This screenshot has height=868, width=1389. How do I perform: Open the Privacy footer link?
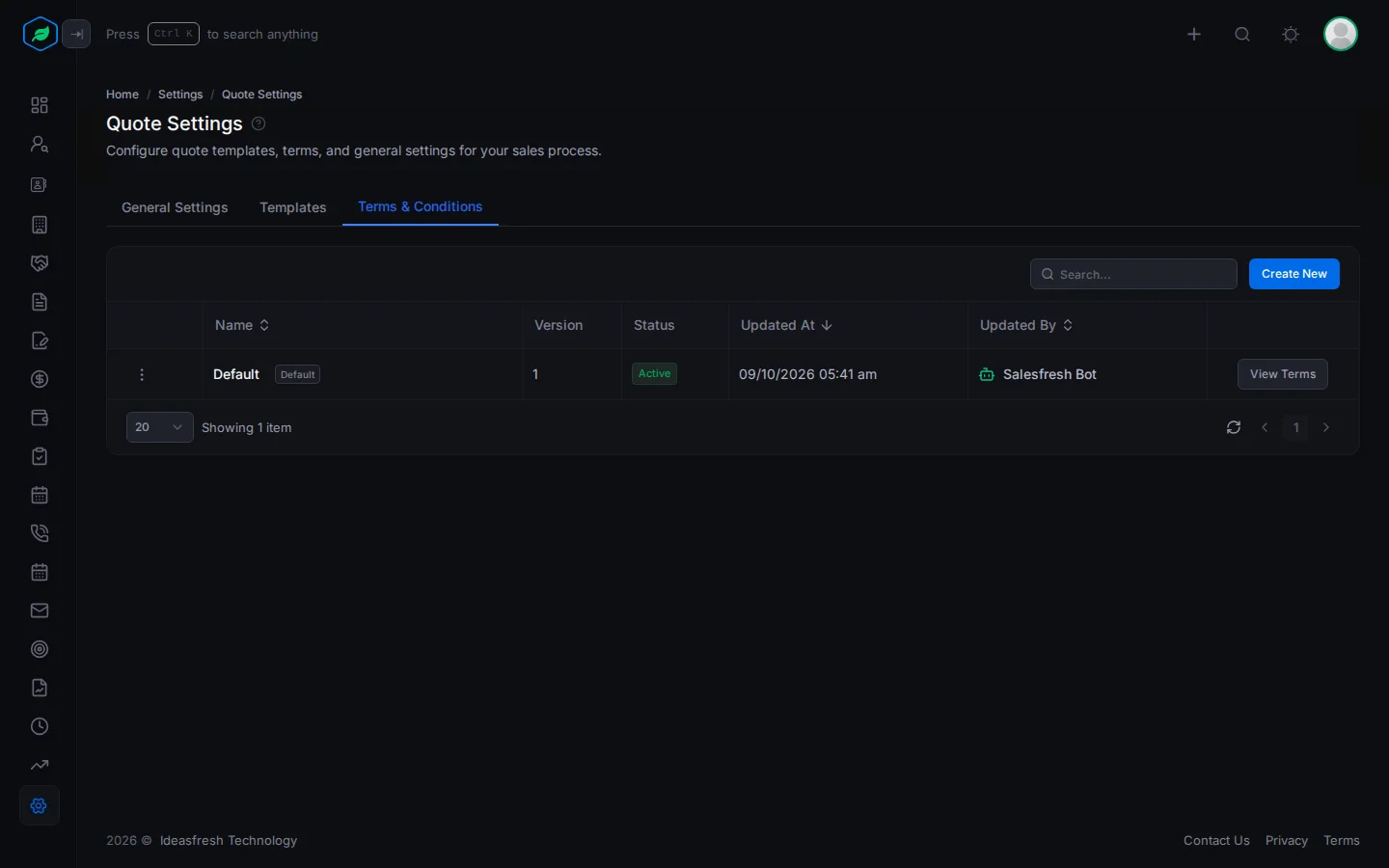point(1287,841)
